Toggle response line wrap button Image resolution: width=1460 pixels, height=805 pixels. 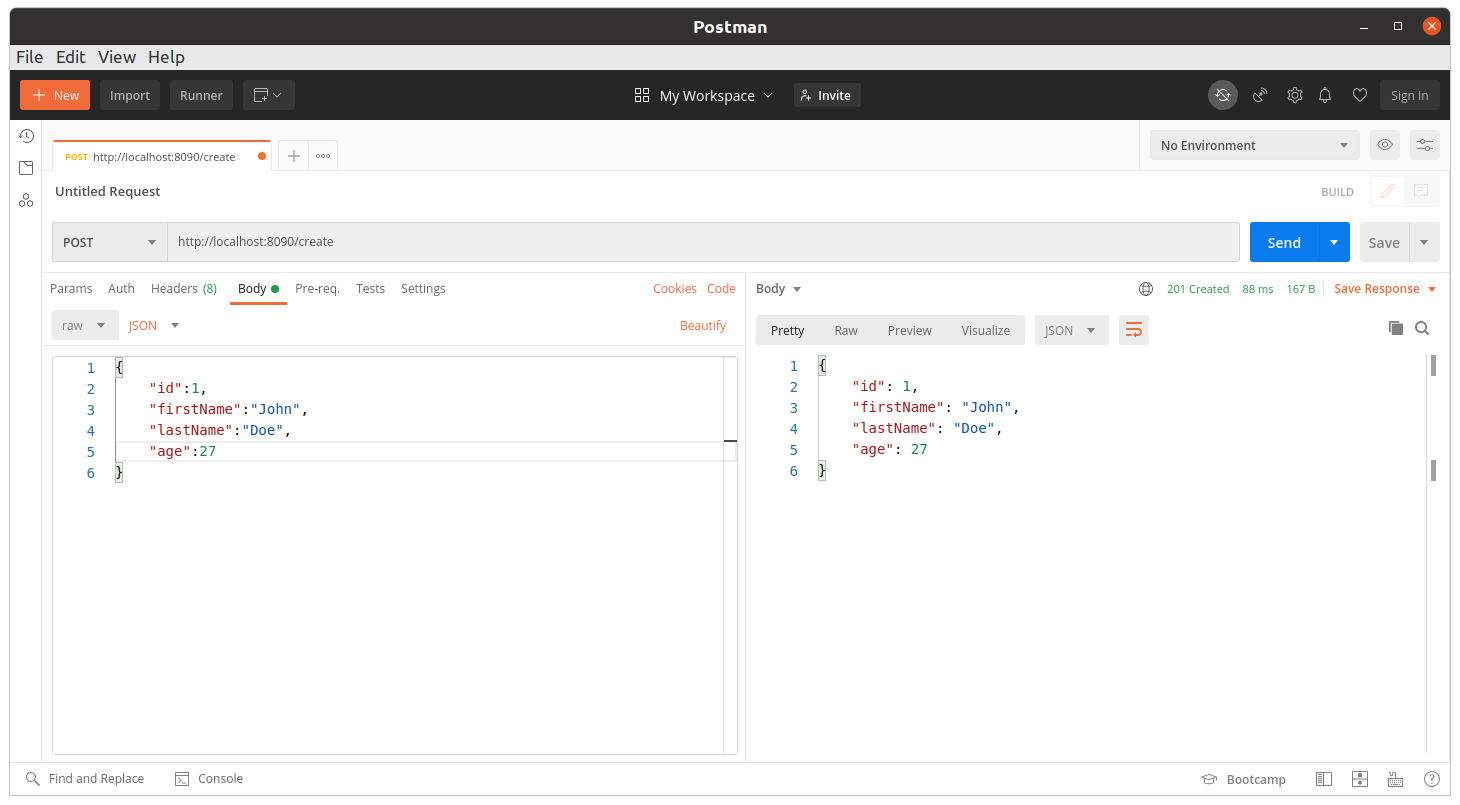click(x=1133, y=330)
